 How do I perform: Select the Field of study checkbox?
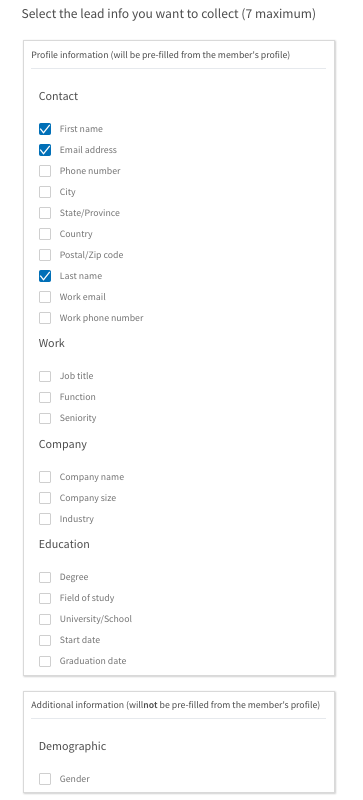pyautogui.click(x=45, y=598)
